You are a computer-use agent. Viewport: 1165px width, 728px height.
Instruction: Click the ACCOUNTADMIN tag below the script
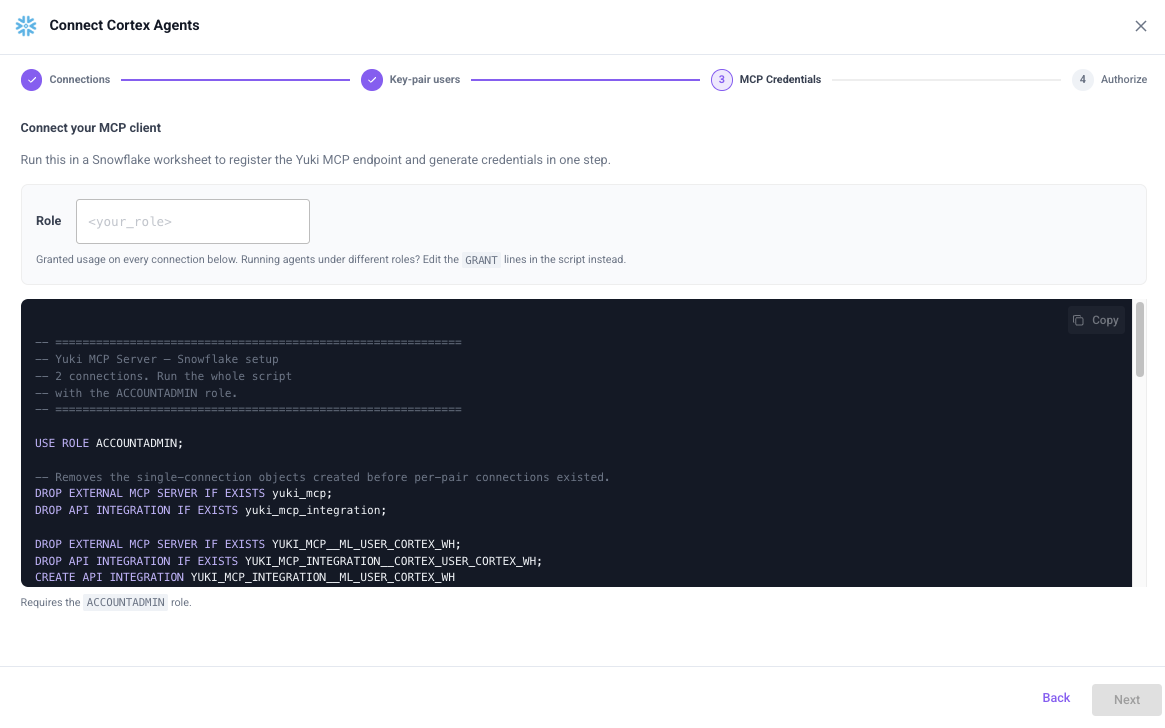click(x=126, y=602)
